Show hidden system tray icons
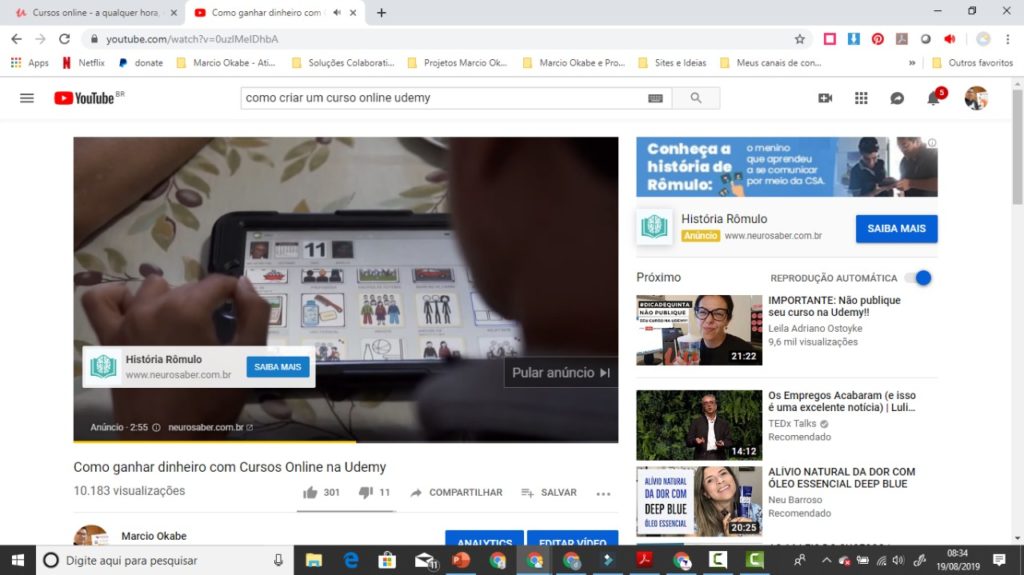This screenshot has height=575, width=1024. click(826, 561)
